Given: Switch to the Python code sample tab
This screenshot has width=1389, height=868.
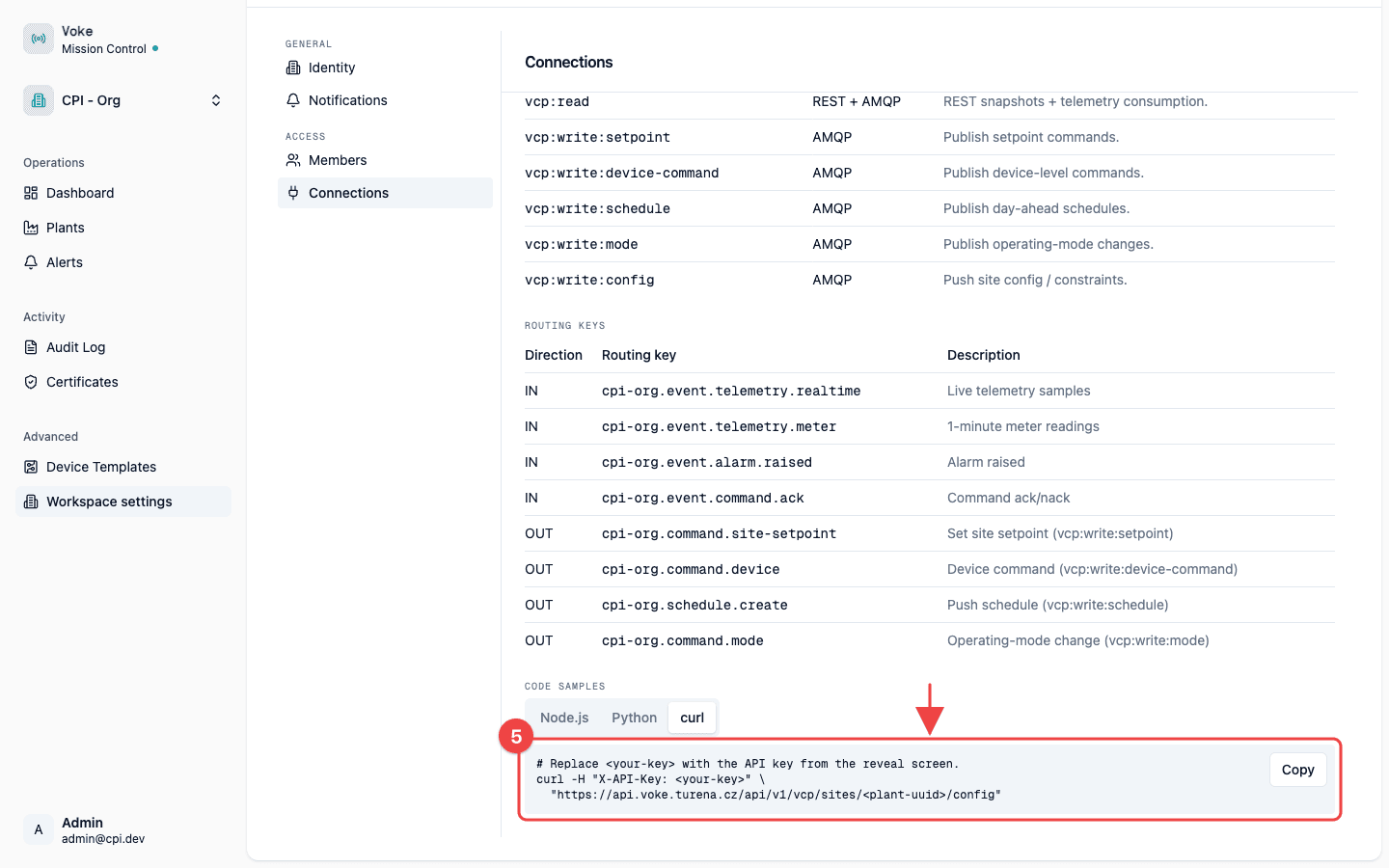Looking at the screenshot, I should (634, 718).
